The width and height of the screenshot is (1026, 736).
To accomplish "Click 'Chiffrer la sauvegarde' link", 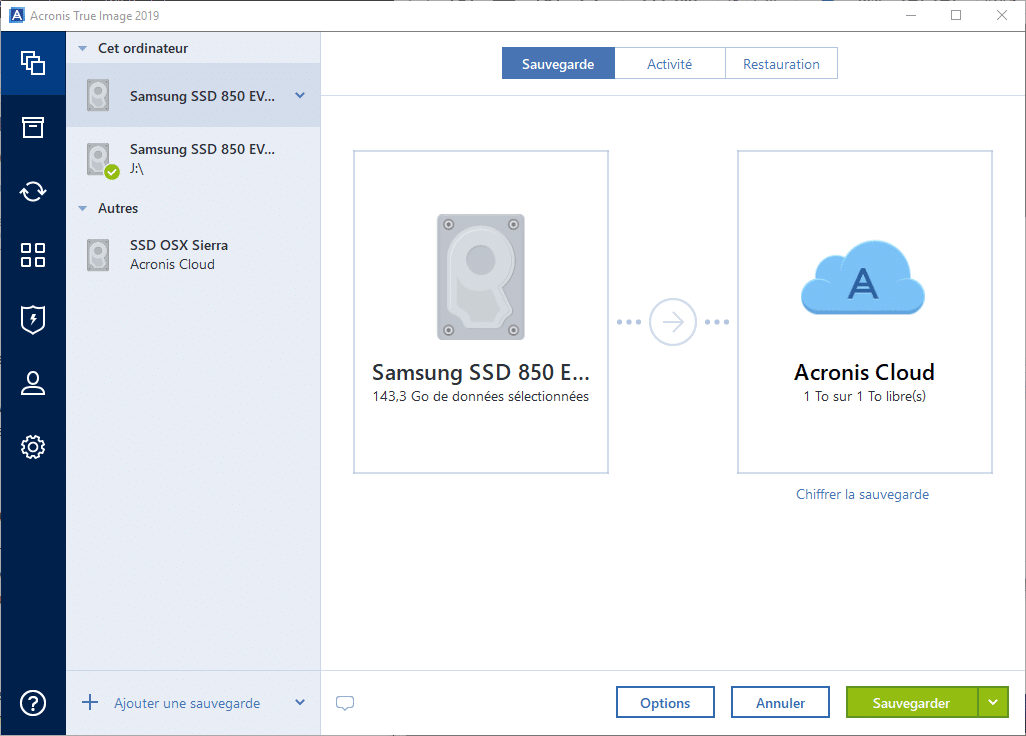I will [x=862, y=494].
